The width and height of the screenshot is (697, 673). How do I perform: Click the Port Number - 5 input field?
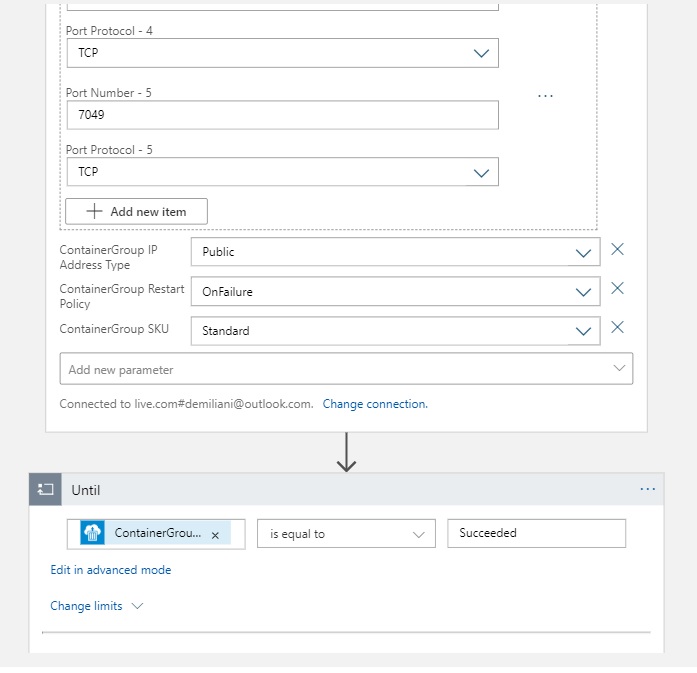point(282,115)
